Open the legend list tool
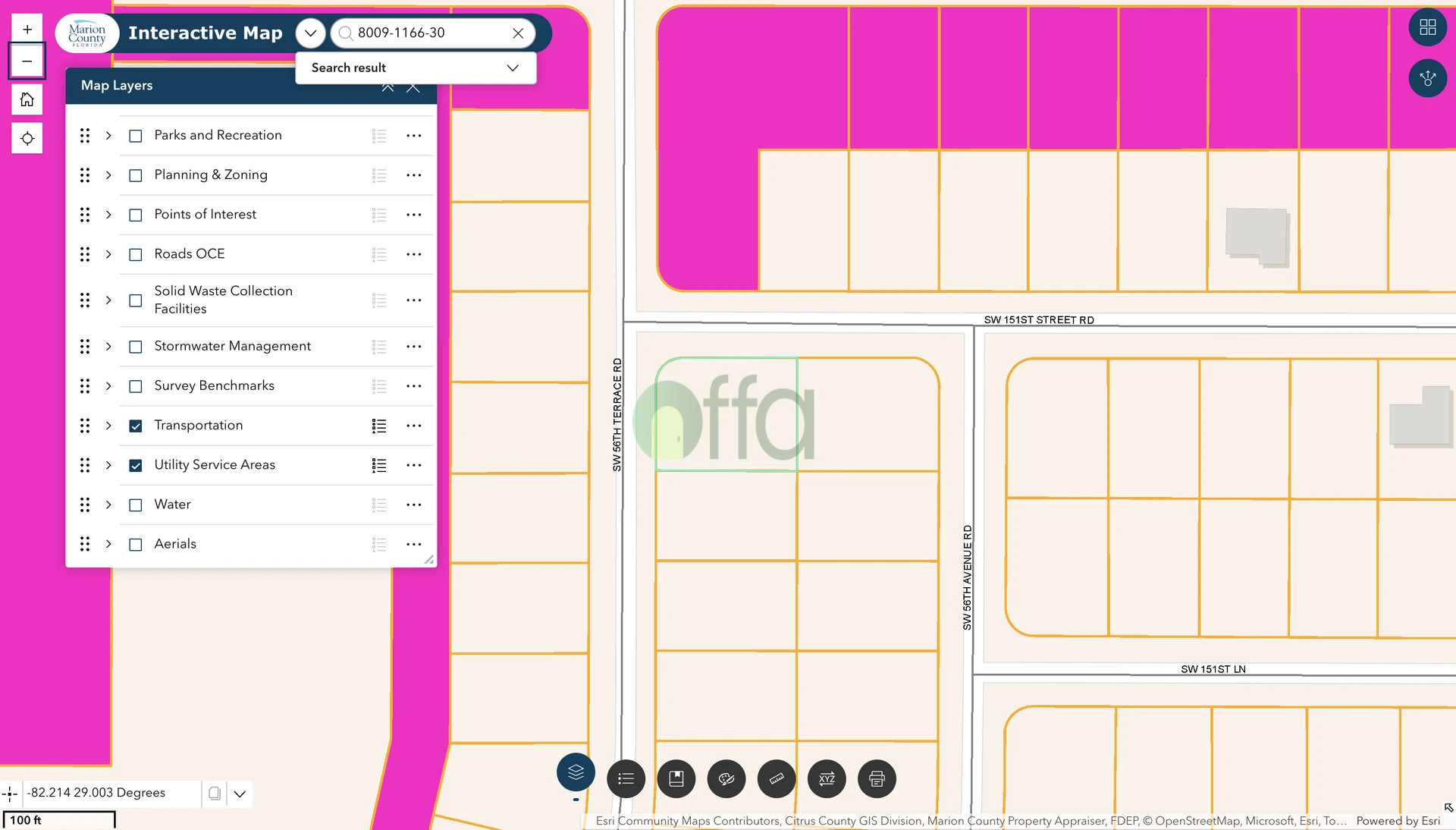 click(x=626, y=778)
